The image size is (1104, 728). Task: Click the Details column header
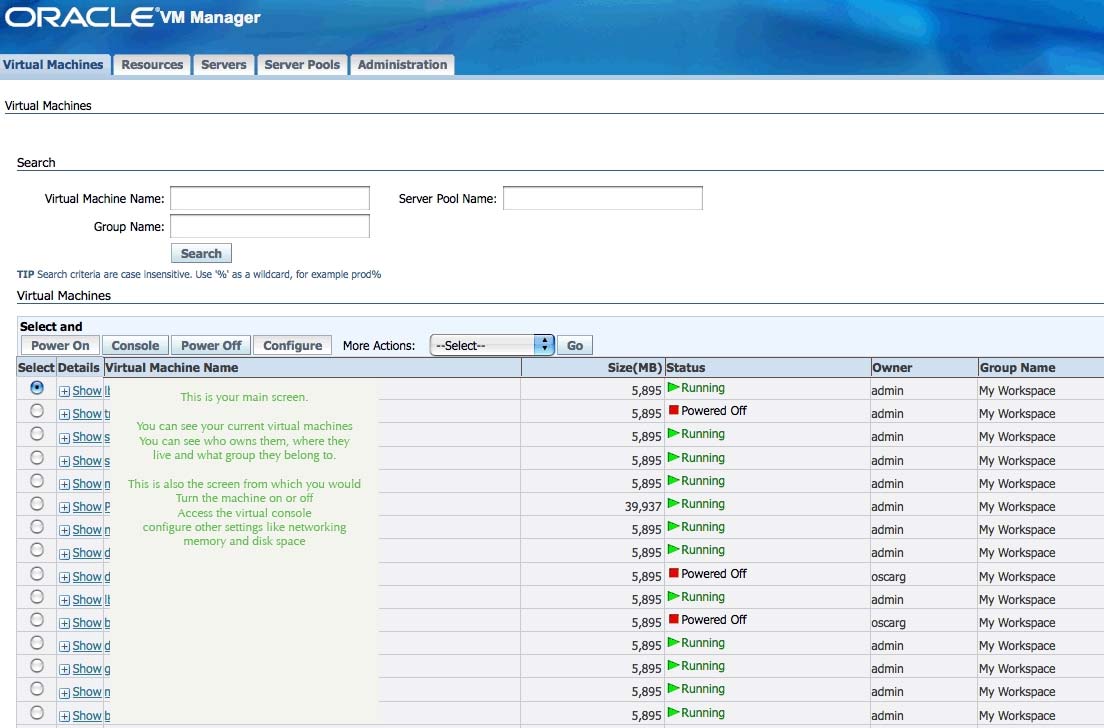click(79, 368)
